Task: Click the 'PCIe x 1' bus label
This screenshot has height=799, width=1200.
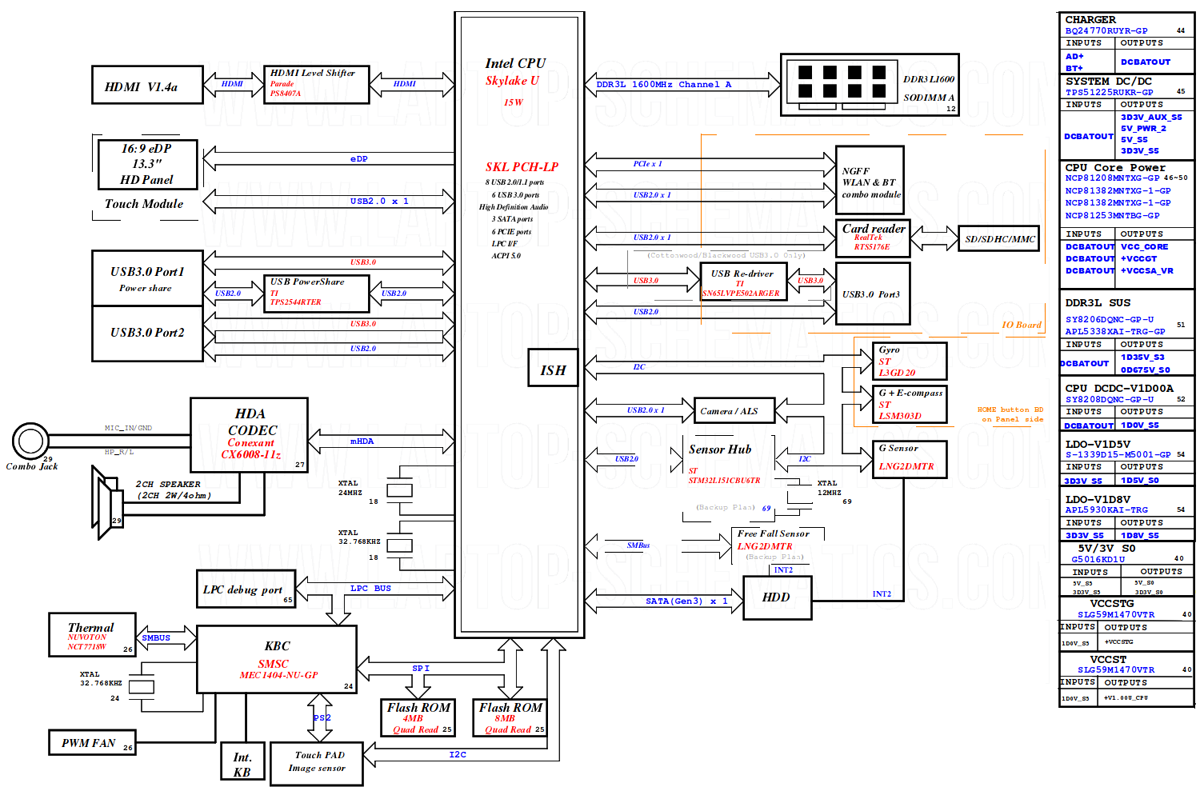Action: (x=648, y=163)
